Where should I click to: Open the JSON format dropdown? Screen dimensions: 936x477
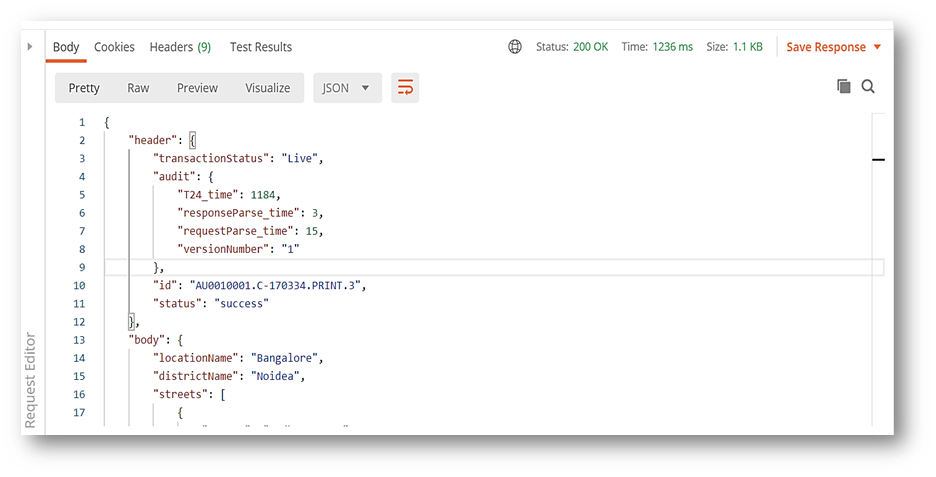click(346, 88)
